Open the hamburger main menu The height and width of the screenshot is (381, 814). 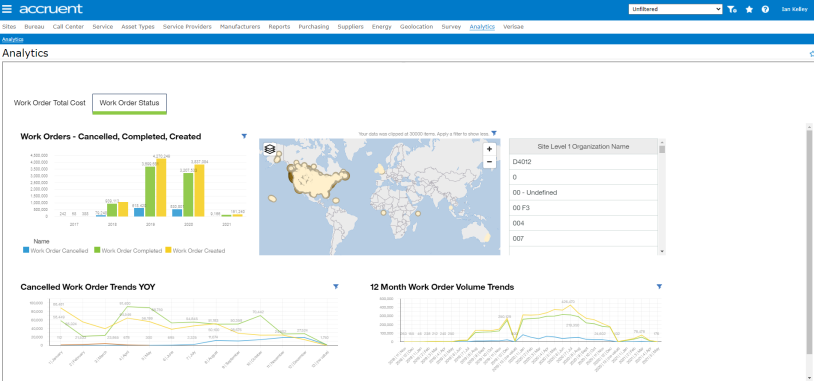pyautogui.click(x=7, y=9)
